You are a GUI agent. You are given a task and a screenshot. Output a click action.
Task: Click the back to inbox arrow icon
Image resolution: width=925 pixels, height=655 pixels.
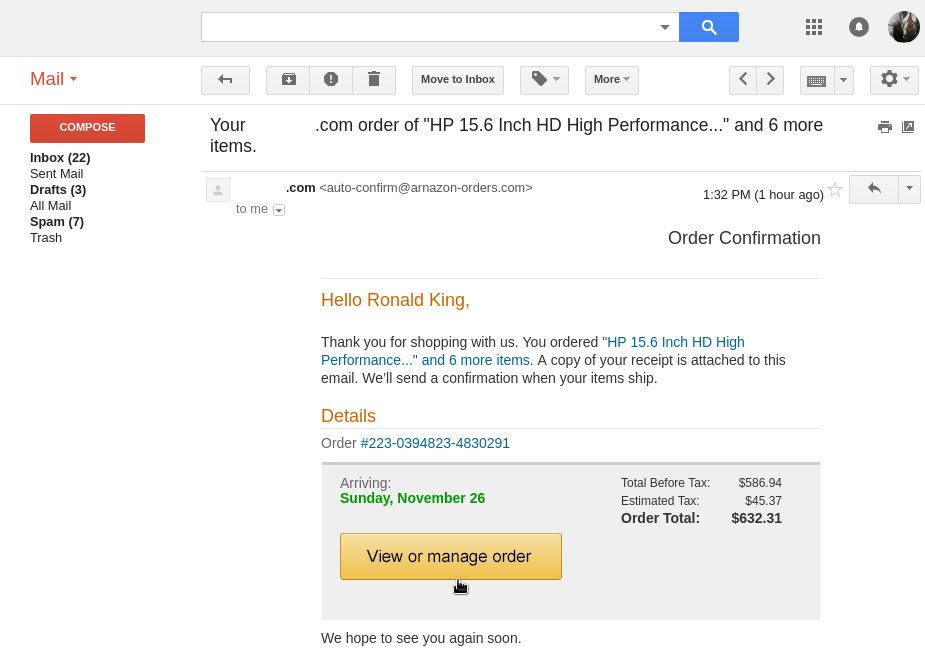click(225, 80)
